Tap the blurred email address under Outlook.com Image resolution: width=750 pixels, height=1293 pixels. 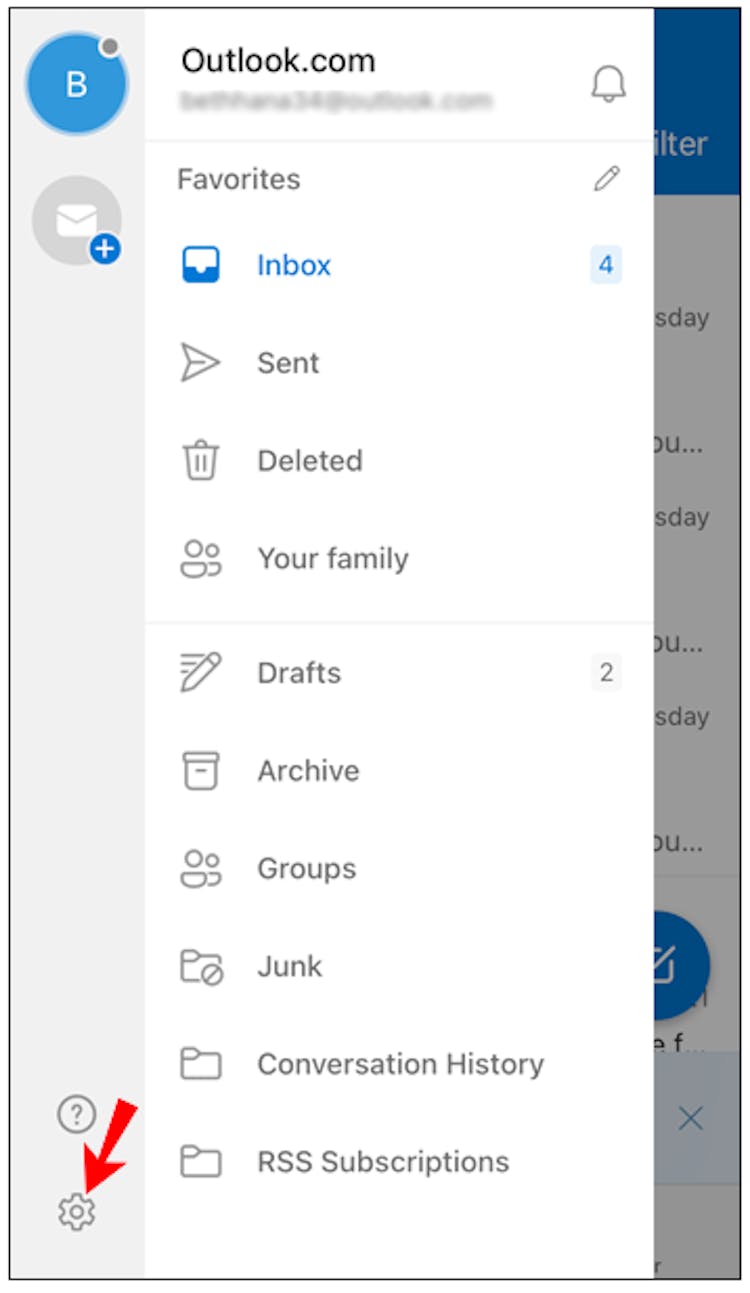(x=335, y=101)
